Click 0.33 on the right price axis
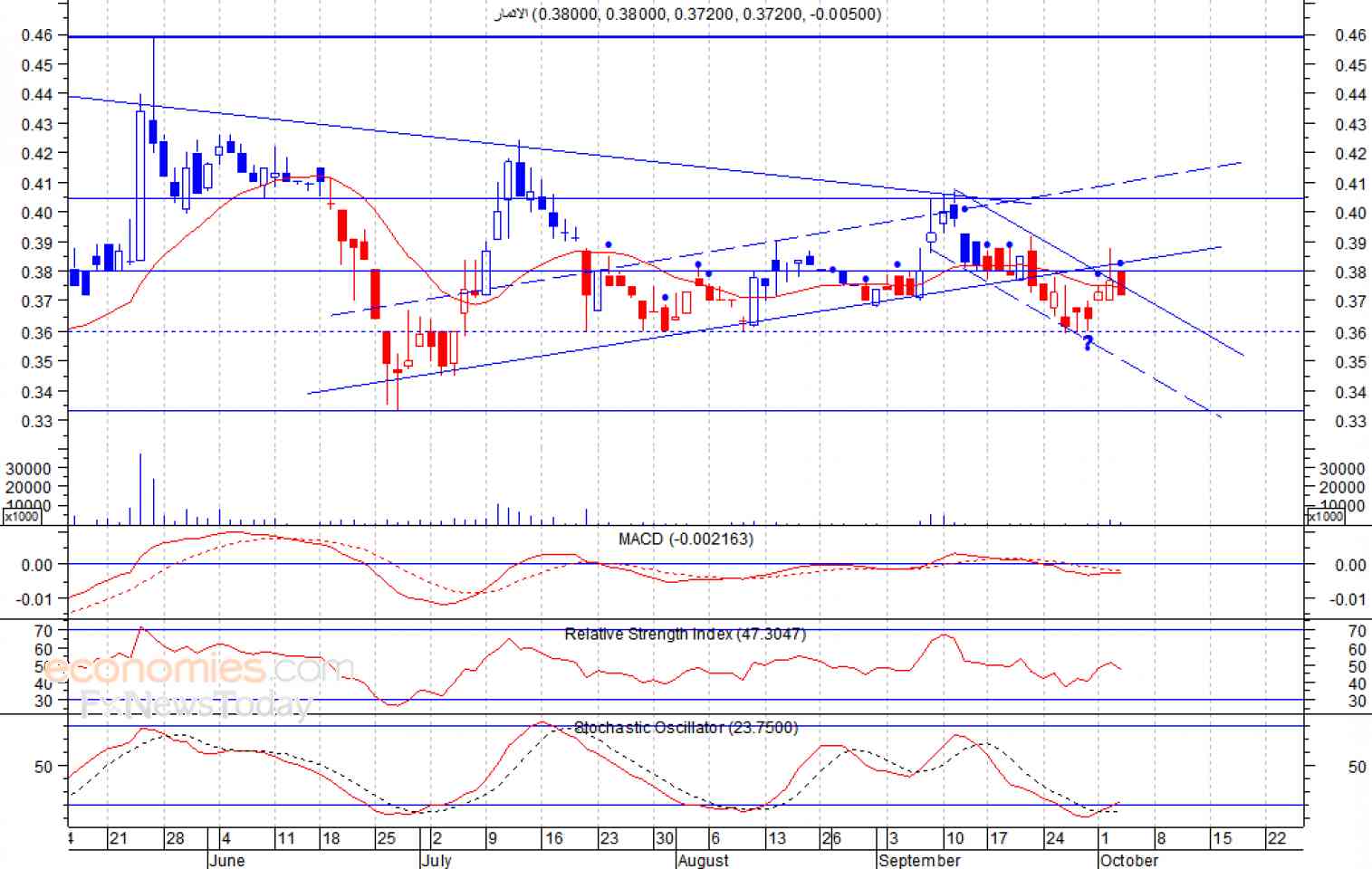Viewport: 1372px width, 869px height. coord(1350,422)
